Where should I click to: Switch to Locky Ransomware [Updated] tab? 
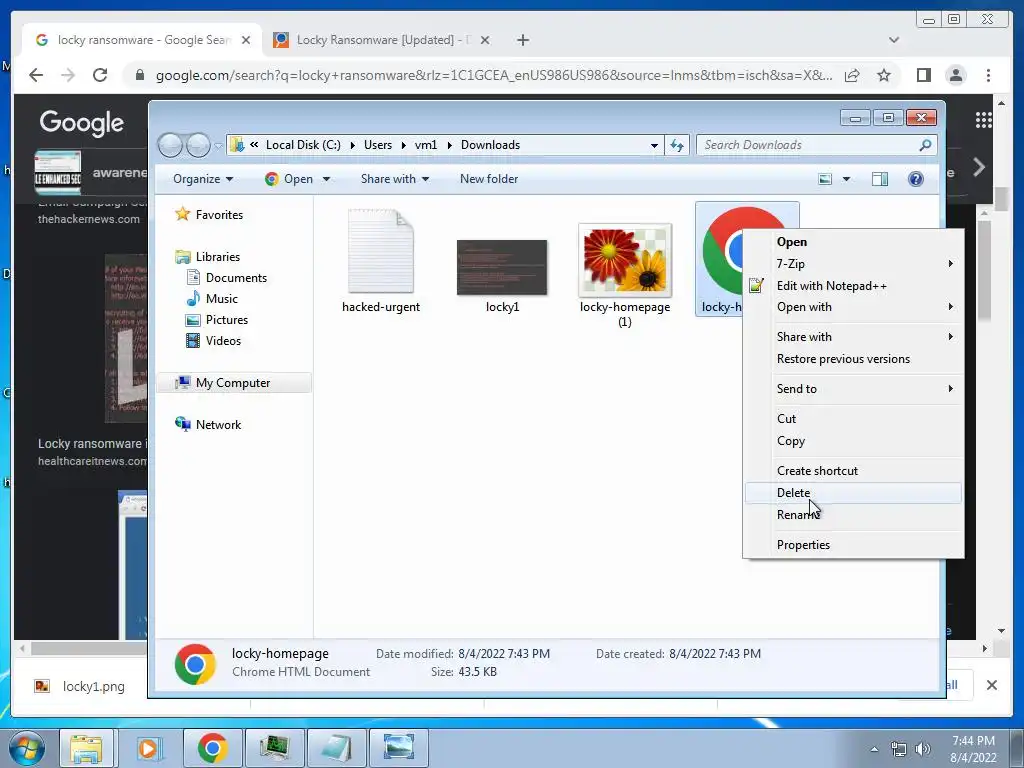click(381, 40)
